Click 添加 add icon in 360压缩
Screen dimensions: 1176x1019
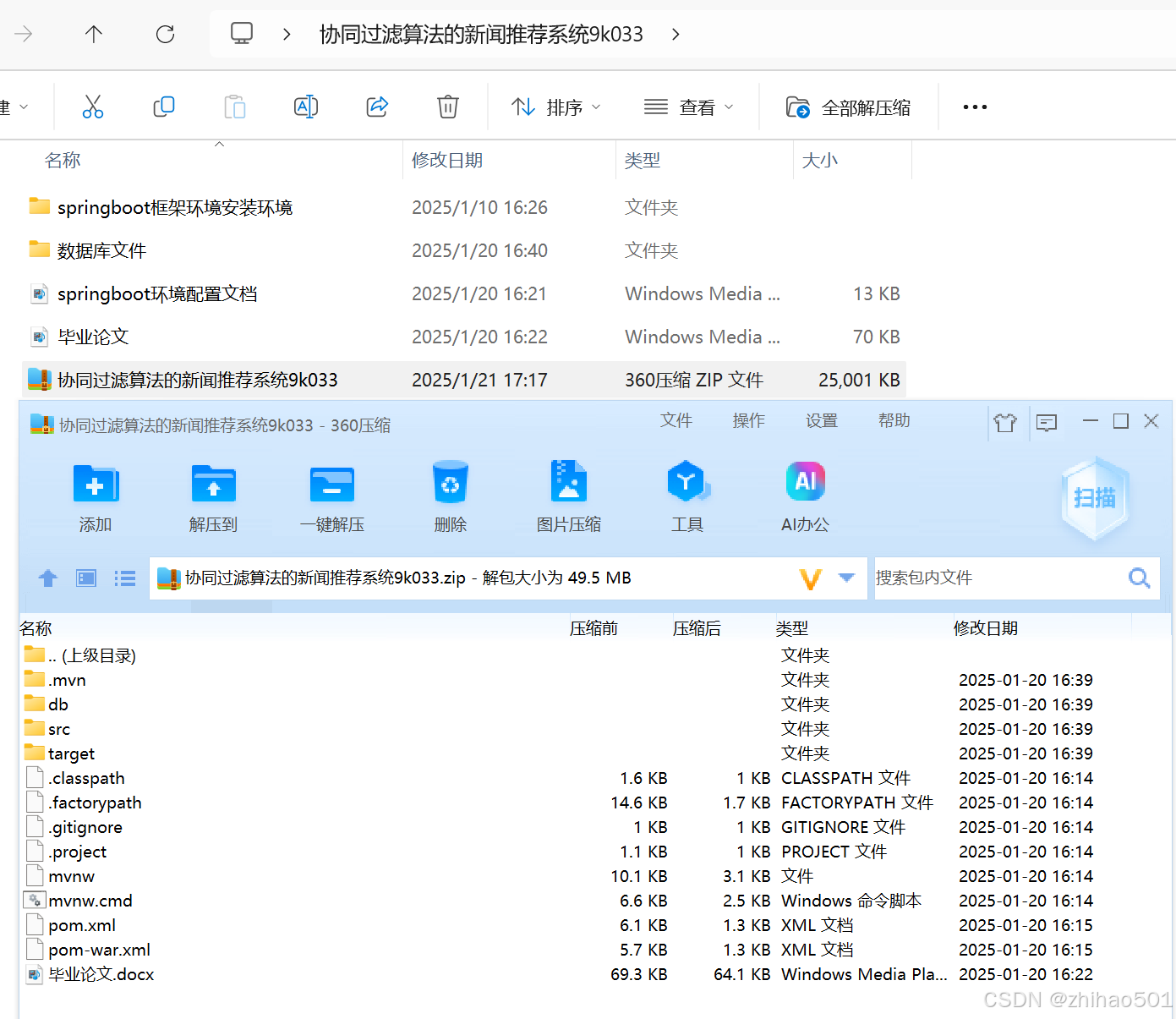[x=96, y=497]
